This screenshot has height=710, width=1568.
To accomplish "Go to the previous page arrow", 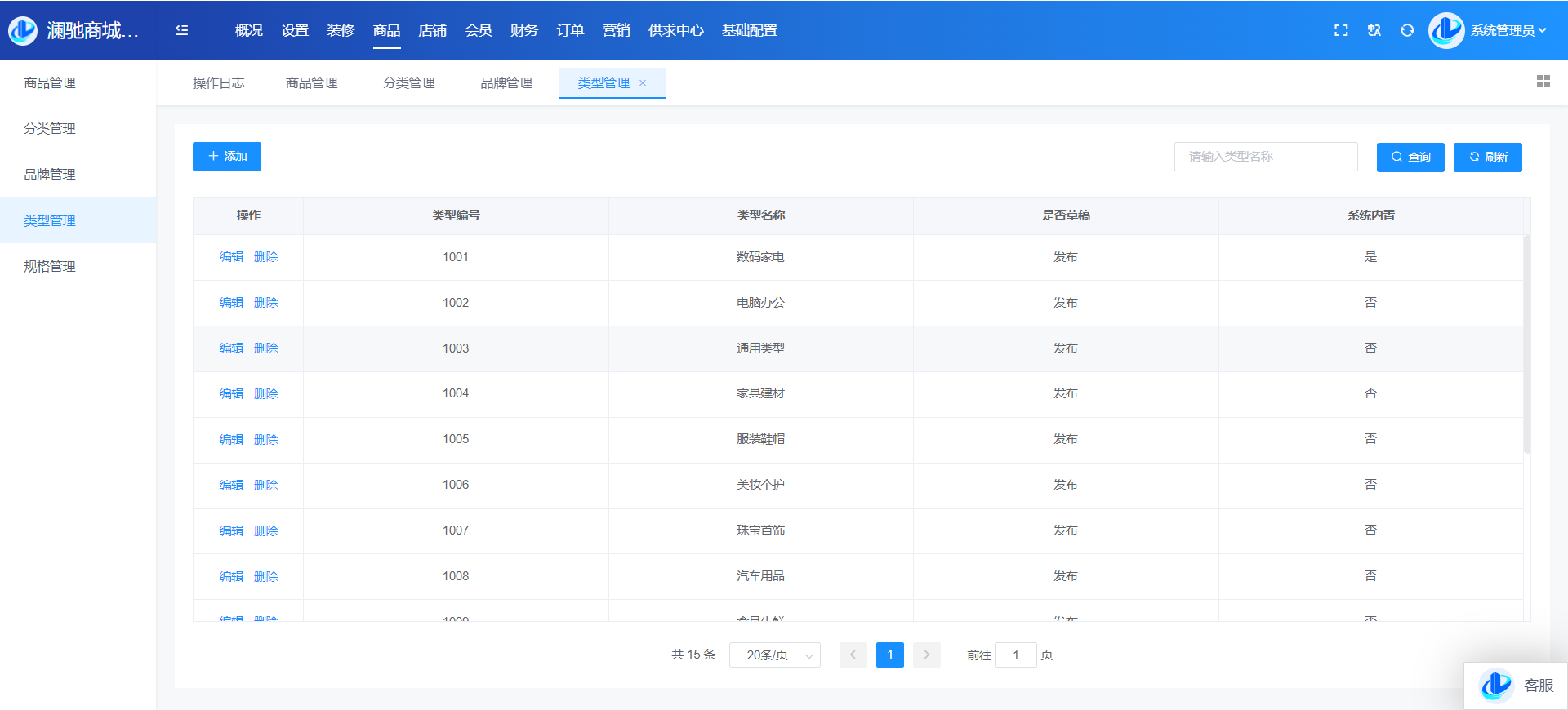I will [x=853, y=655].
